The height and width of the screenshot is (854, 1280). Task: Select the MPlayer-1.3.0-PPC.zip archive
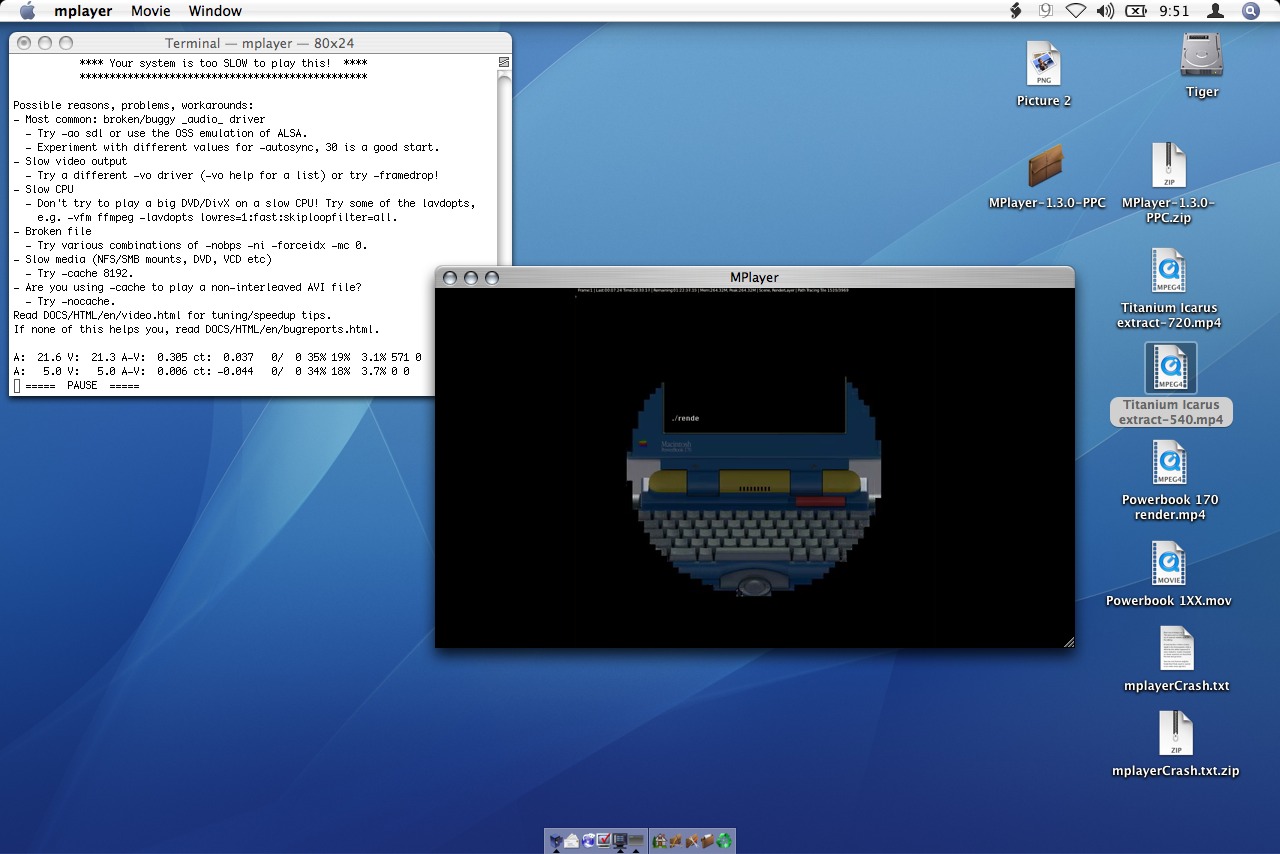click(1168, 166)
